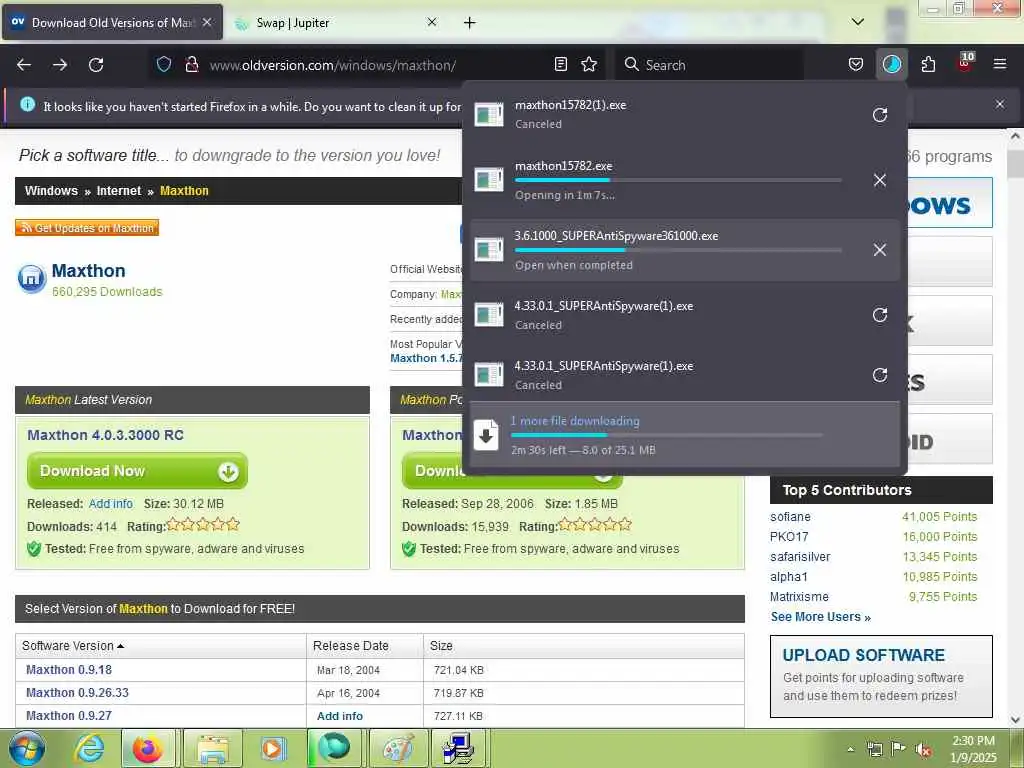Bookmark this page with the star
This screenshot has height=768, width=1024.
click(589, 64)
